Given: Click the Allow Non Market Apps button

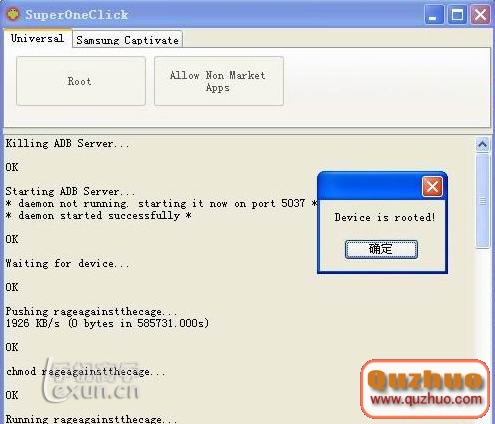Looking at the screenshot, I should click(x=219, y=81).
